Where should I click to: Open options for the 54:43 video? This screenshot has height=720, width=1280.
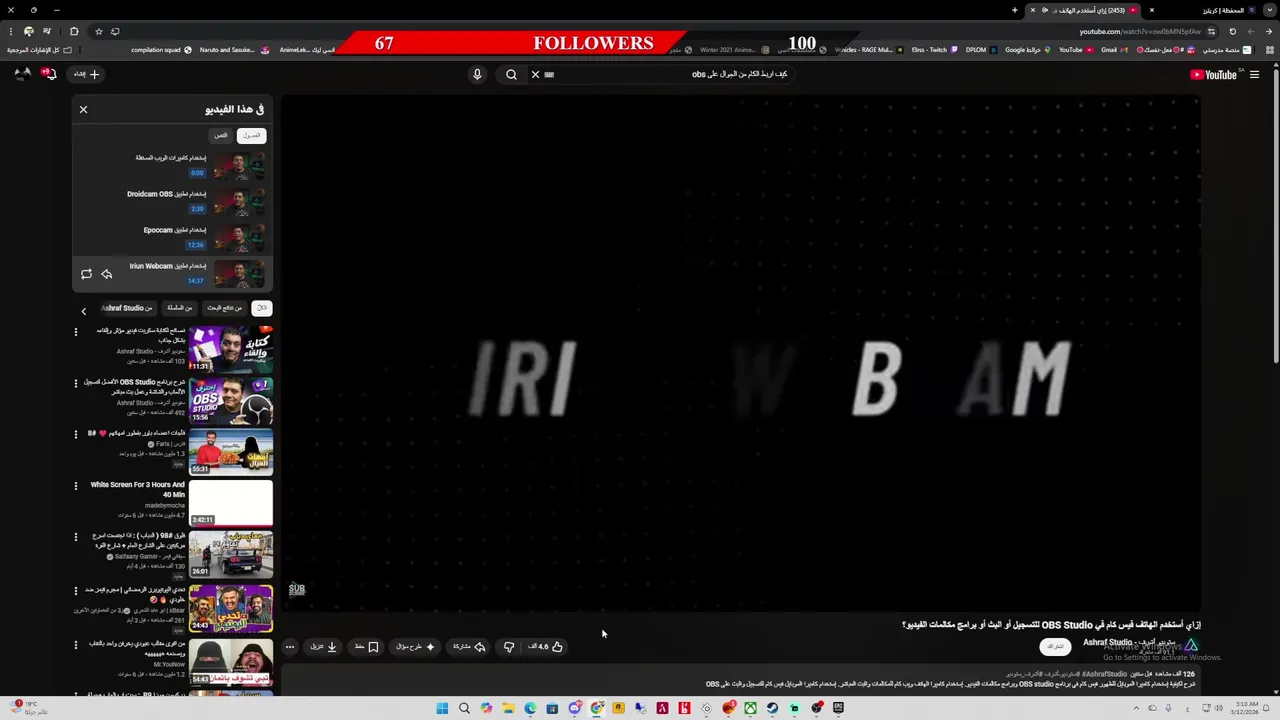coord(75,645)
